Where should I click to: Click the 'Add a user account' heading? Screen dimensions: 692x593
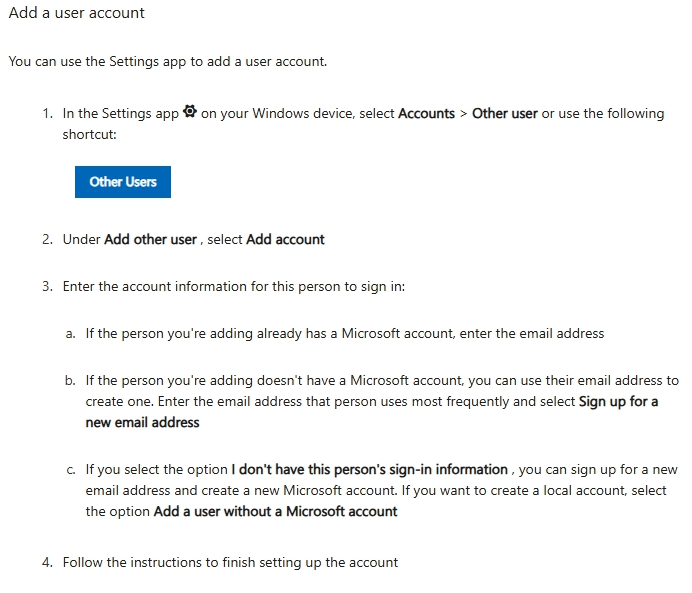coord(77,13)
